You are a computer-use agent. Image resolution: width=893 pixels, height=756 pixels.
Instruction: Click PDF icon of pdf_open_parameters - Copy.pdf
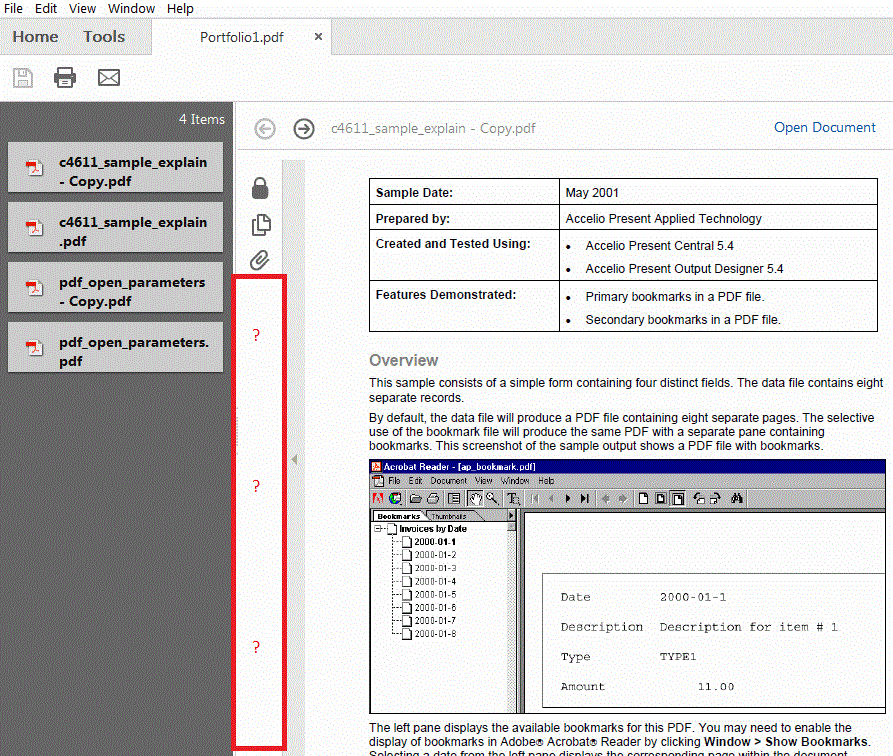[x=34, y=288]
